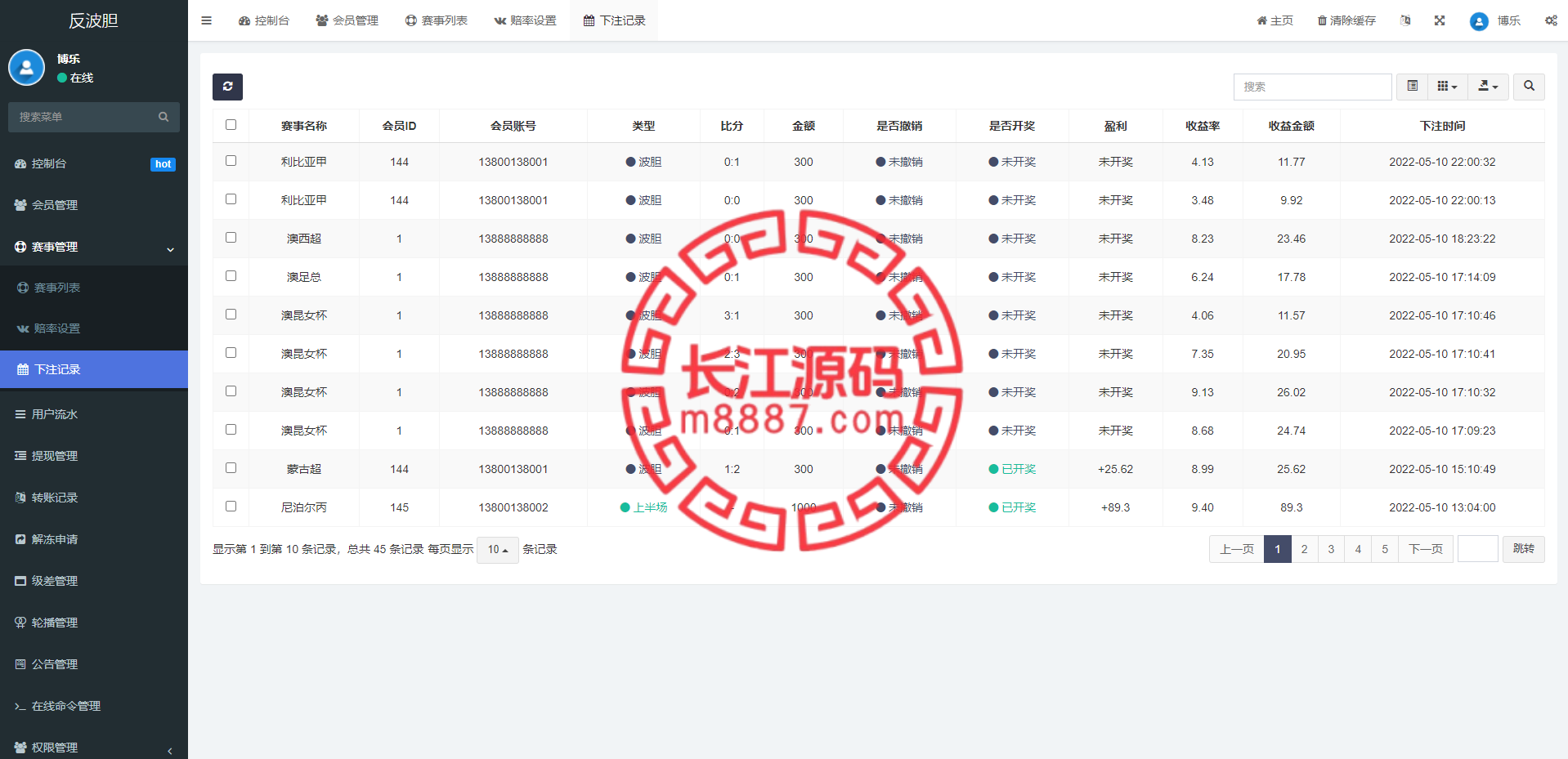Click the fullscreen toggle icon in header
This screenshot has height=759, width=1568.
1440,20
